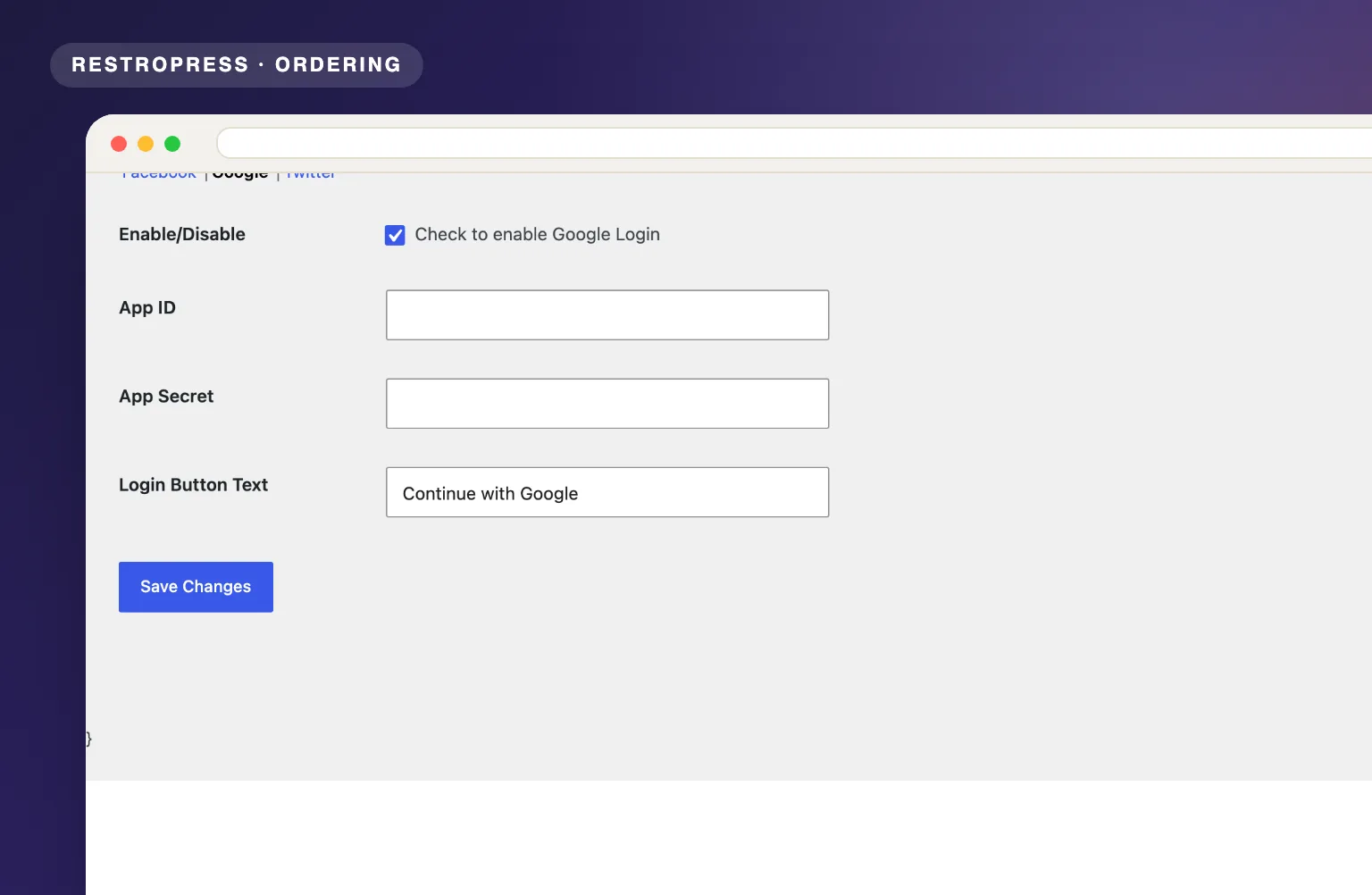1372x895 pixels.
Task: Click the 'Enable/Disable' row label
Action: pos(182,234)
